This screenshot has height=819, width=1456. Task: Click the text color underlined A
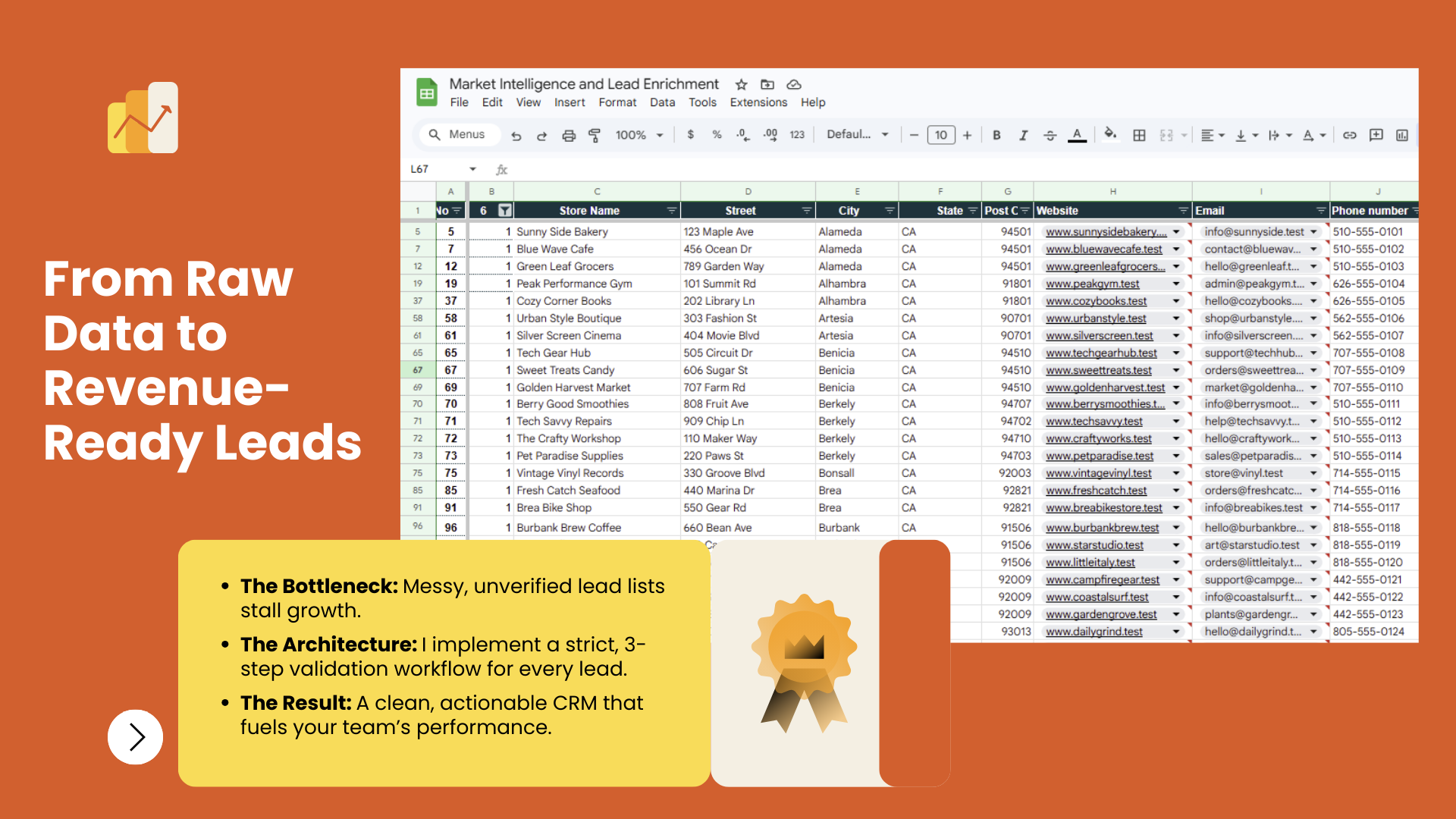click(1077, 135)
